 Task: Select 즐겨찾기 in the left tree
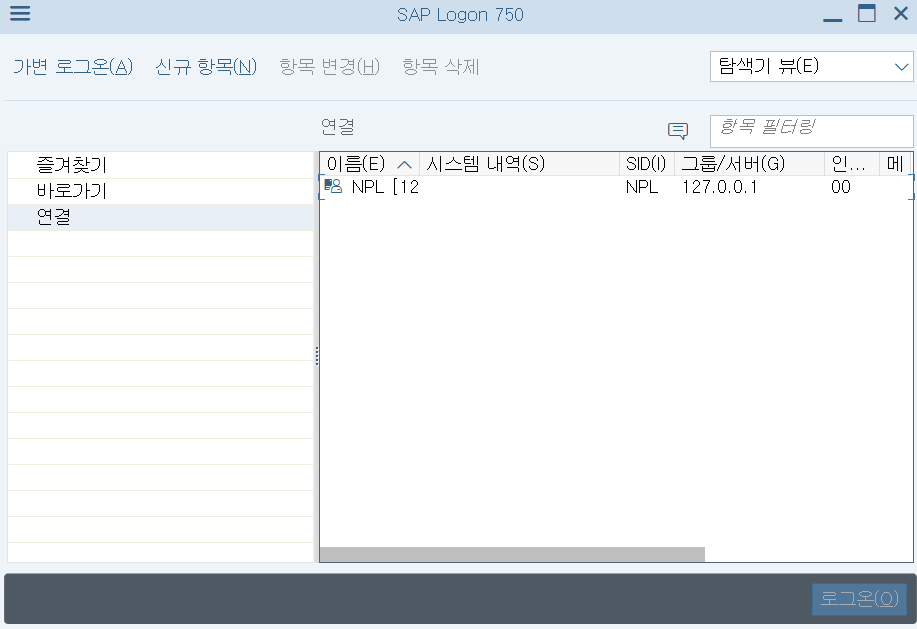coord(161,165)
